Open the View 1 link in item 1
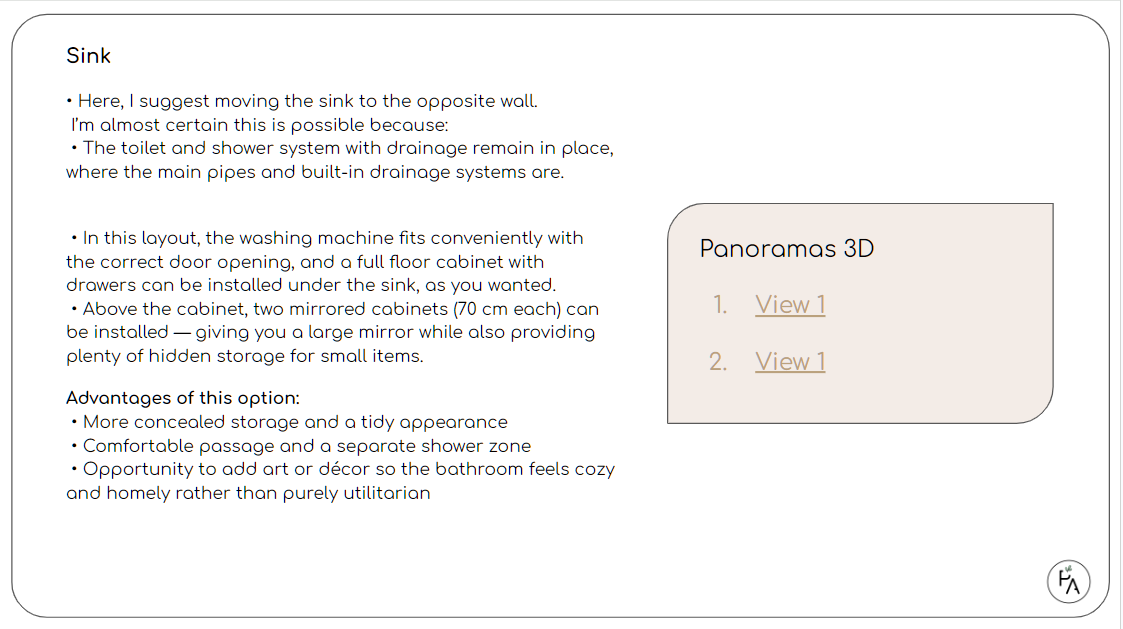 tap(790, 305)
